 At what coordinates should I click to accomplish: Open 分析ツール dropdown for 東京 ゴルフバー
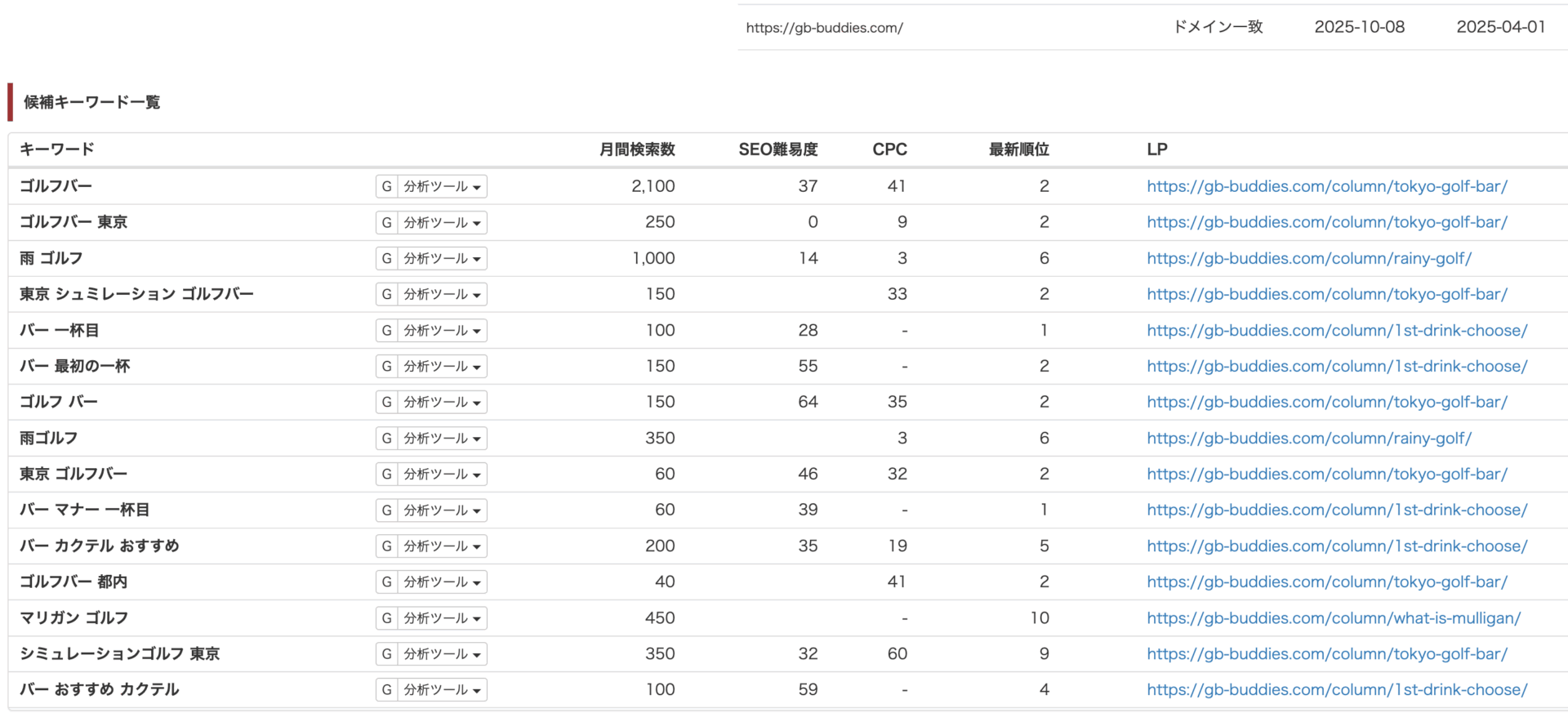click(x=442, y=474)
